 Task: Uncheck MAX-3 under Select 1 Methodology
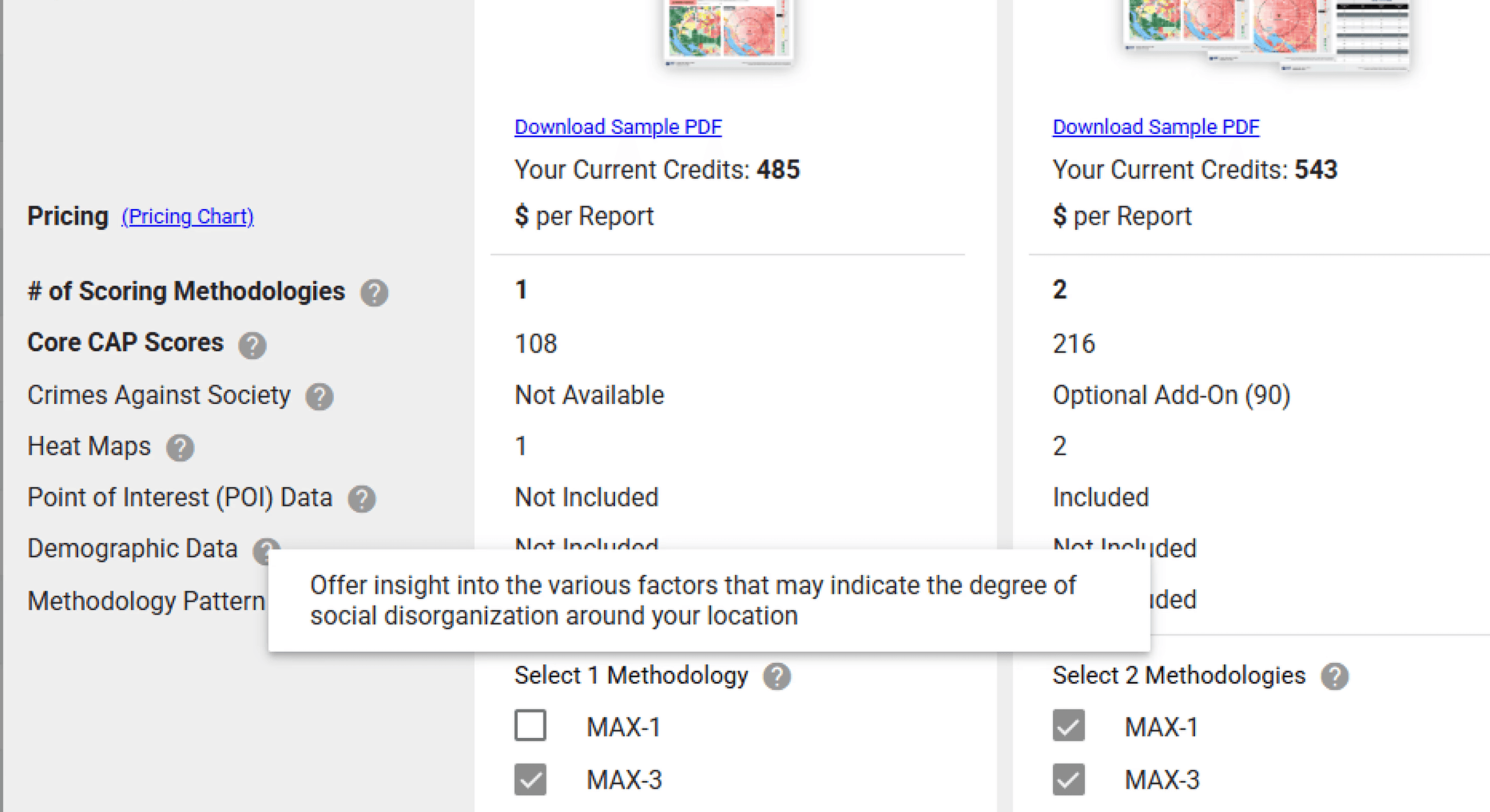[x=530, y=779]
